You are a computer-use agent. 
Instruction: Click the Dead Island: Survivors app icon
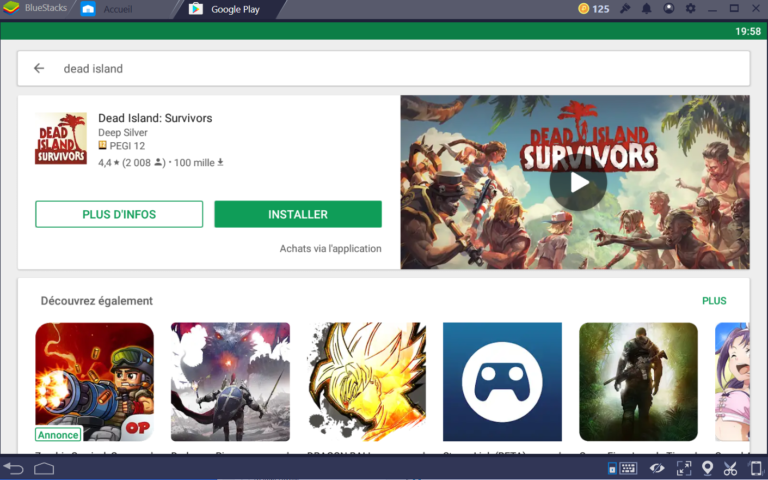coord(61,139)
